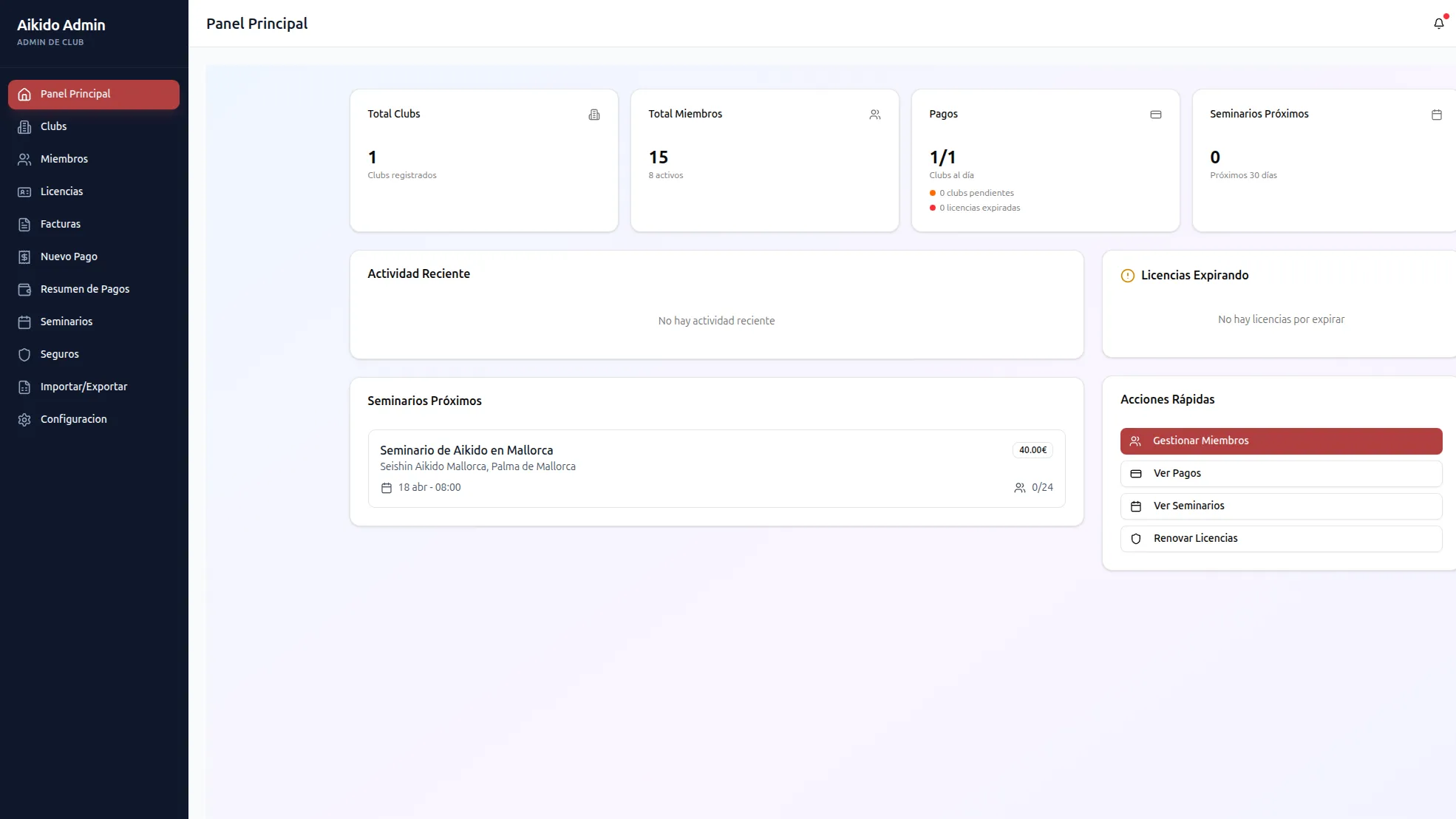Image resolution: width=1456 pixels, height=819 pixels.
Task: Click the ID card icon beside Licencias
Action: (x=24, y=192)
